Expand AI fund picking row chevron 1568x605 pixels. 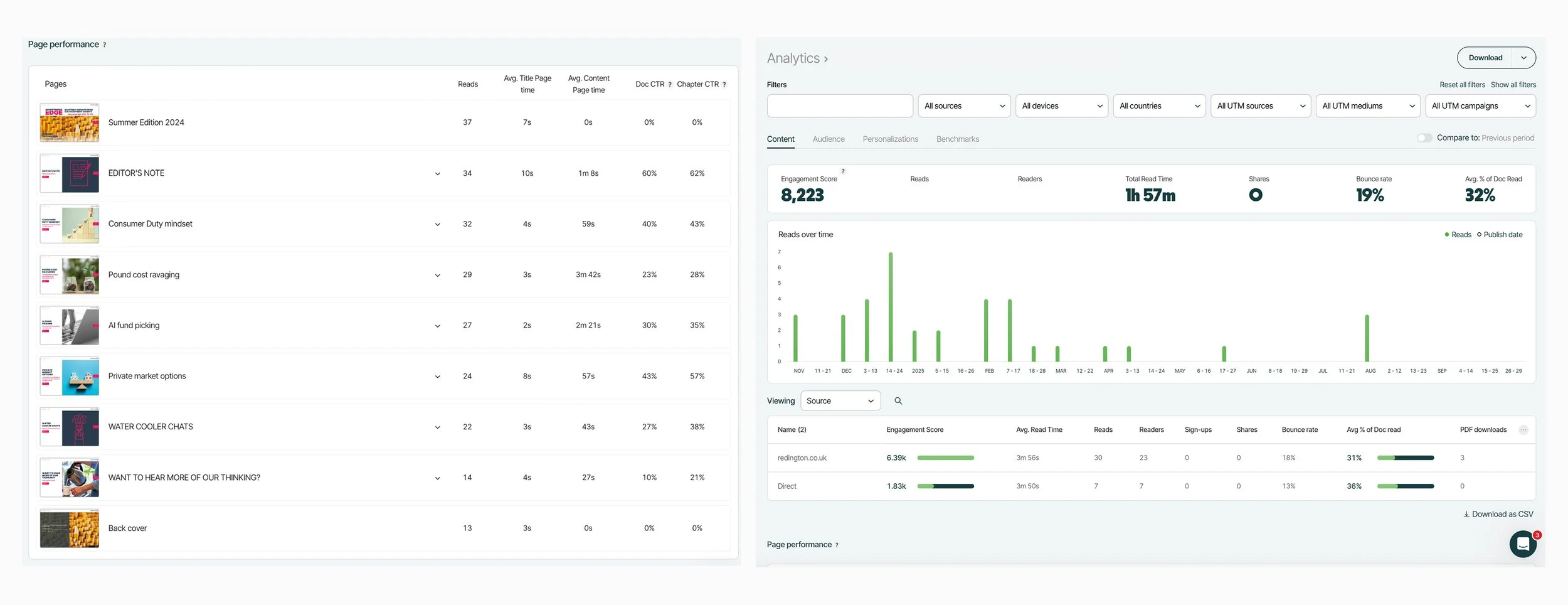(x=438, y=326)
